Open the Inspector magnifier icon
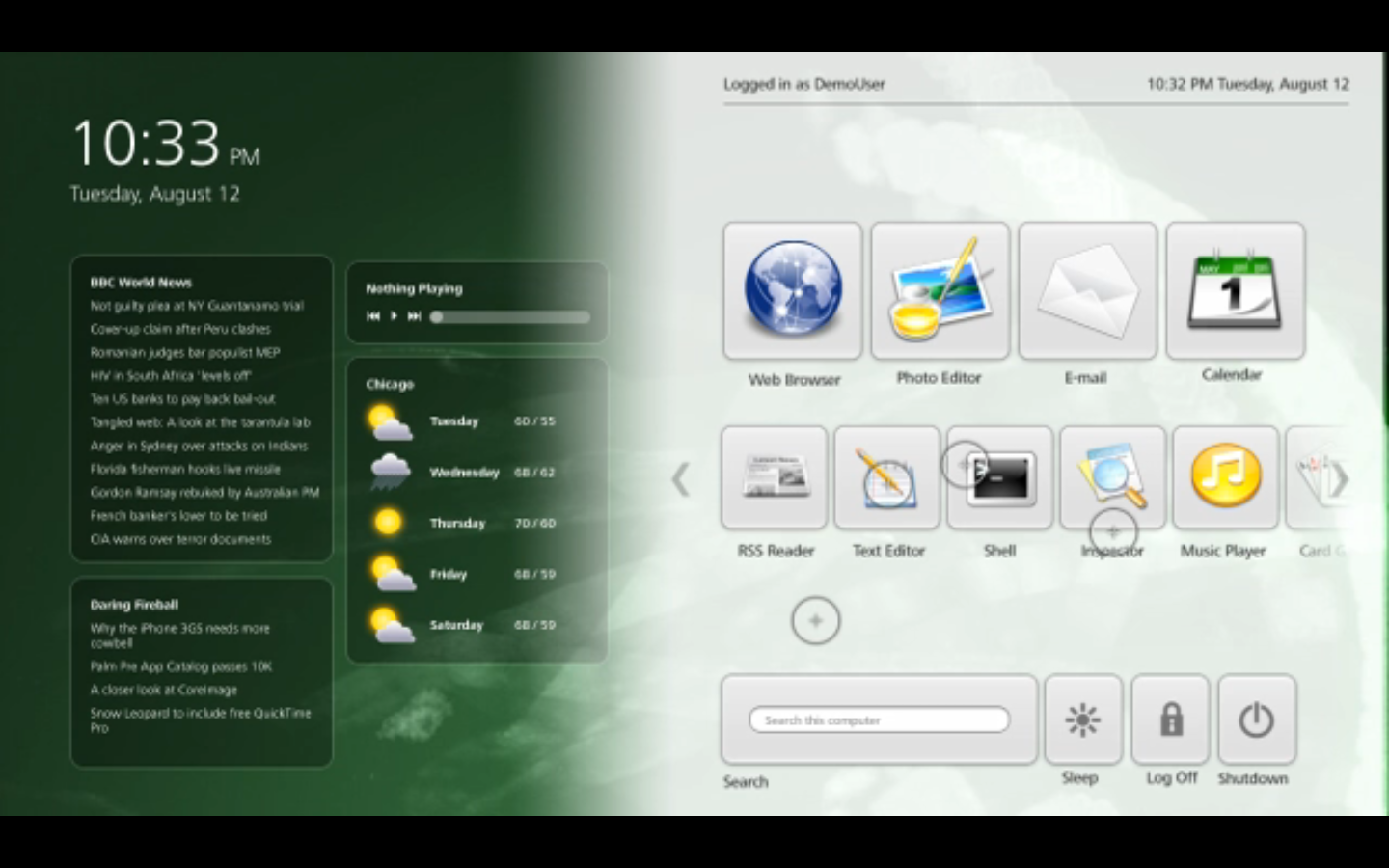The width and height of the screenshot is (1389, 868). 1112,477
